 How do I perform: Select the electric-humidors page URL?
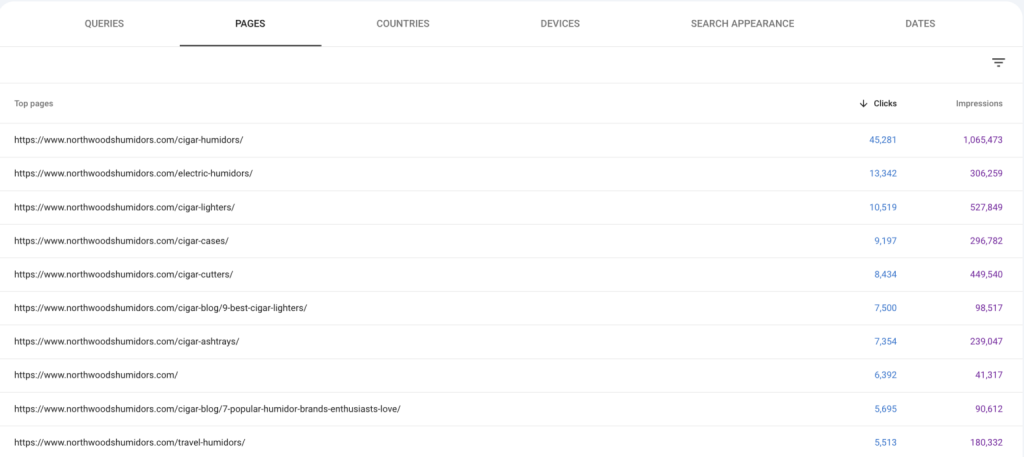coord(133,174)
